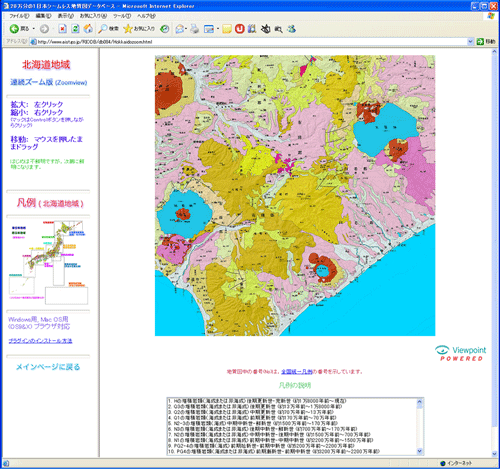Click main page scrollbar up arrow
The image size is (500, 469).
pos(494,52)
